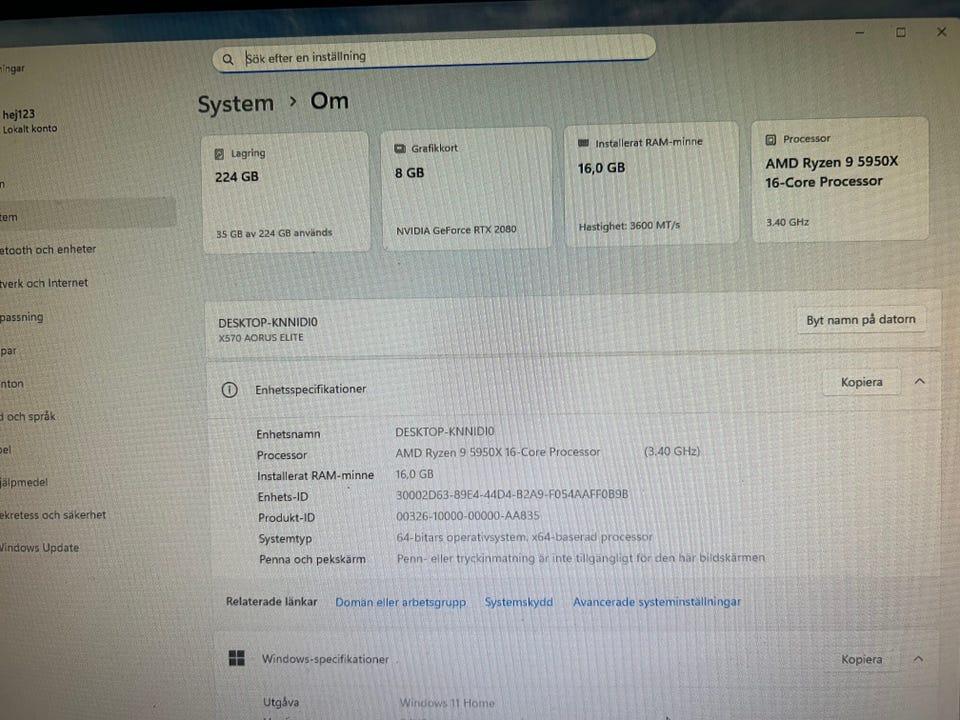Open the hej123 local account profile
Screen dimensions: 960x720
pos(29,121)
